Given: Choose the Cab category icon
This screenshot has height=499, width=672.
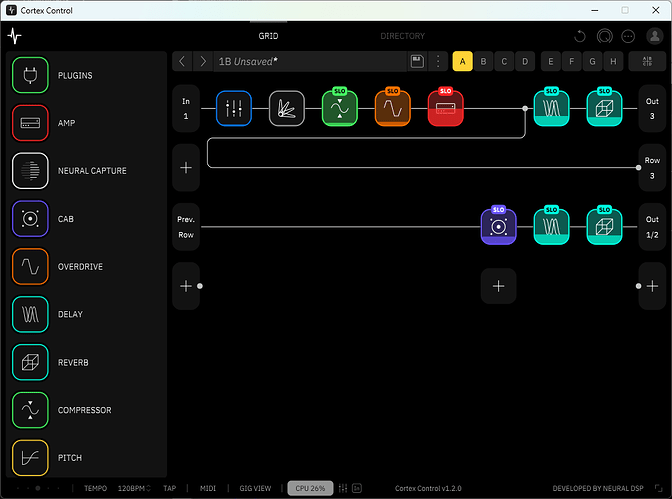Looking at the screenshot, I should coord(30,219).
